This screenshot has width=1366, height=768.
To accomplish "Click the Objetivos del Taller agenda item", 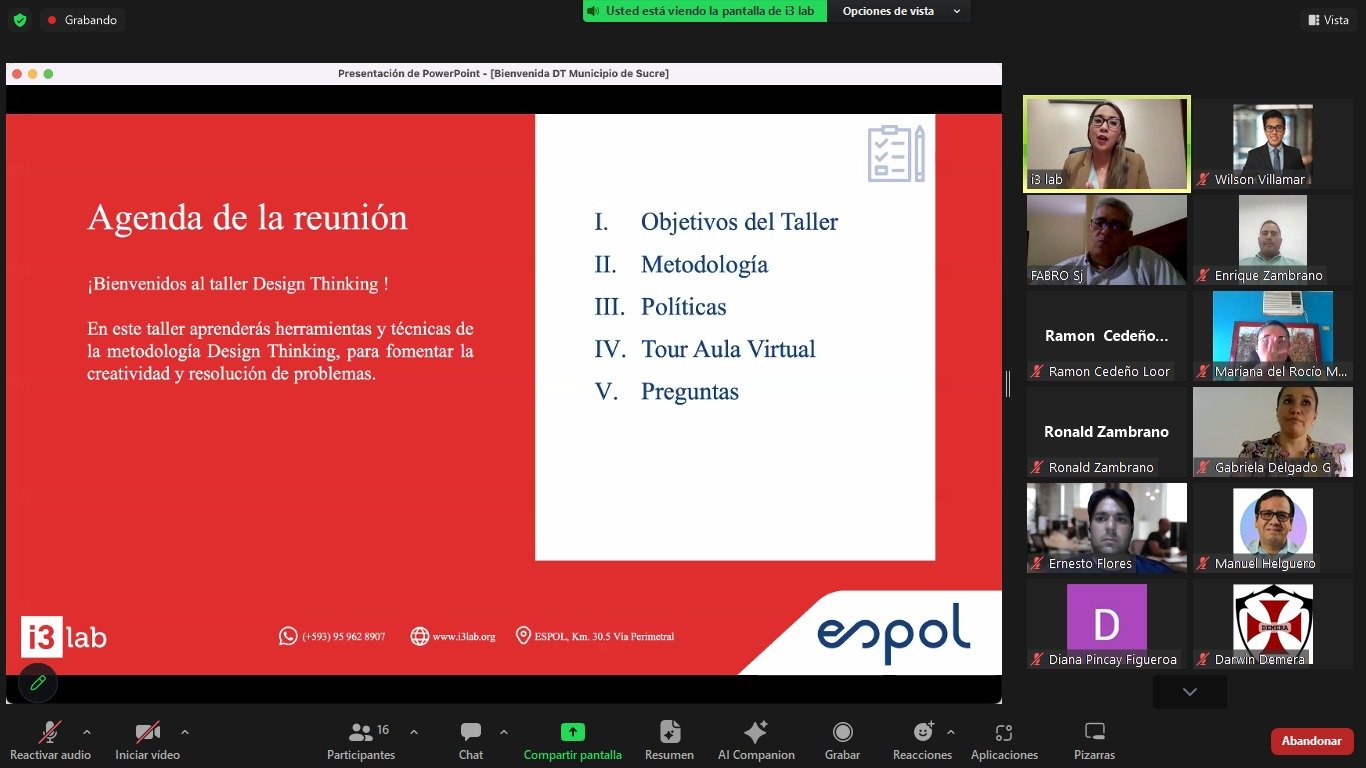I will [x=739, y=222].
